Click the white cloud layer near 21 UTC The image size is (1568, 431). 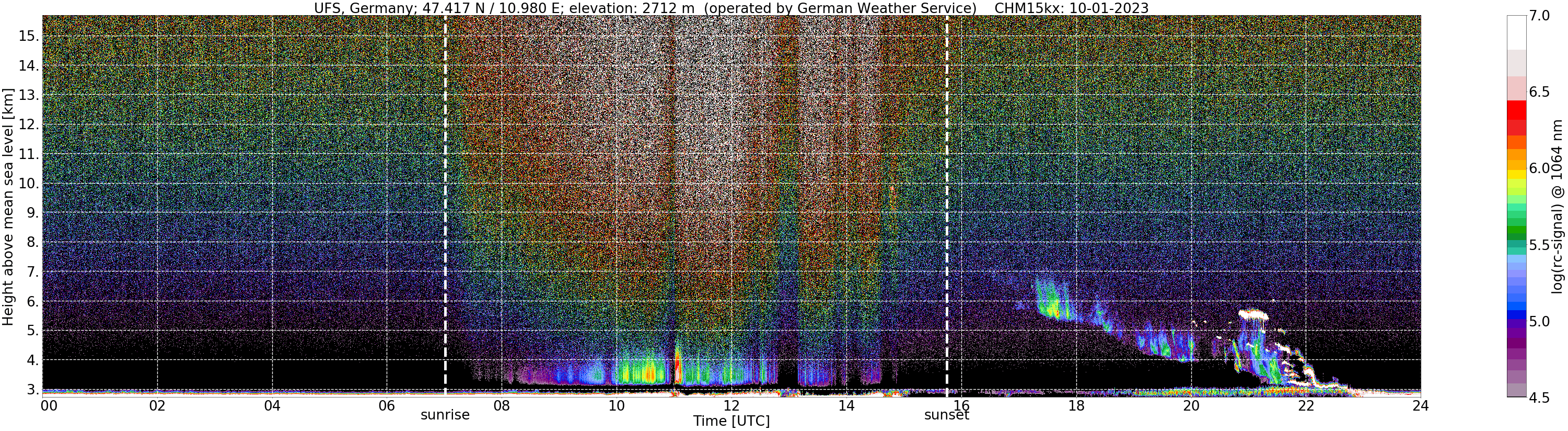(1255, 315)
